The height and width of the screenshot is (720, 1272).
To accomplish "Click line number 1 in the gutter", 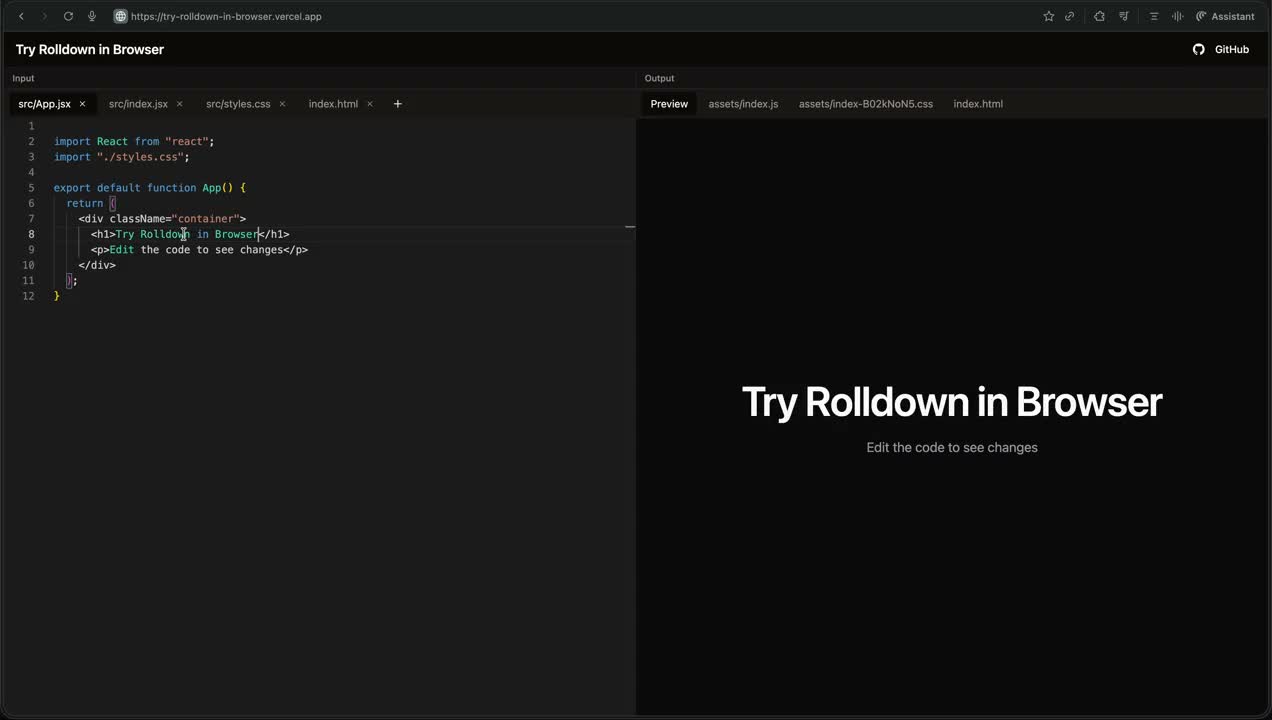I will click(31, 126).
